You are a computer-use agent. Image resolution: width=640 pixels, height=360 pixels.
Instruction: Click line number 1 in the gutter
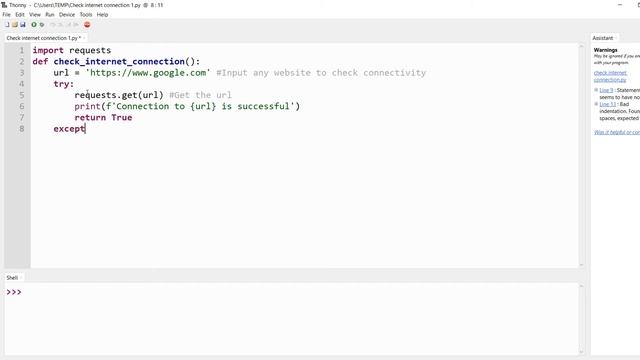click(21, 50)
